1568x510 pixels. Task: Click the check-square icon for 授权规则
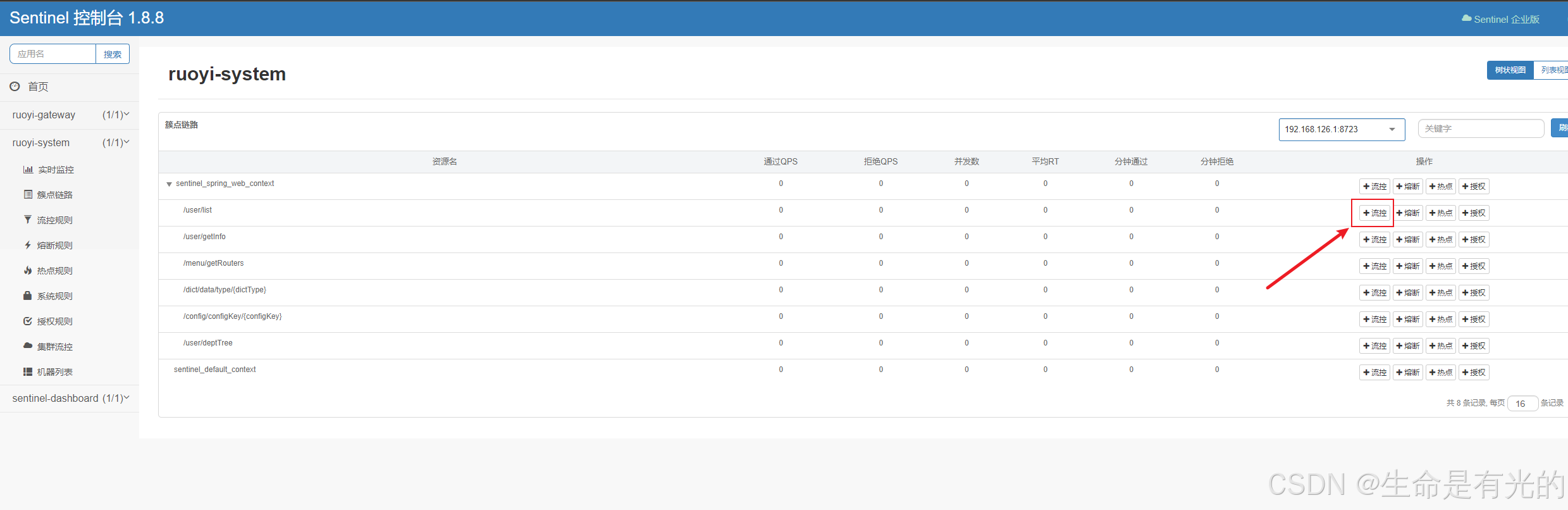(28, 321)
